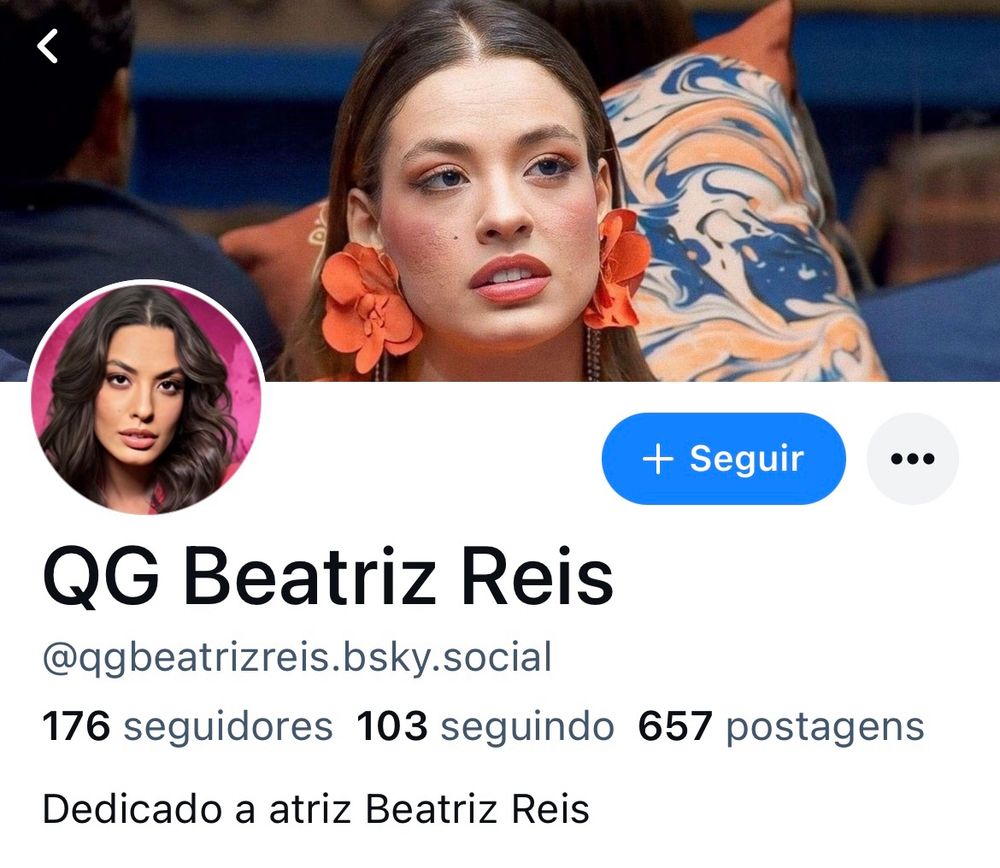Select the @qgbeatrizreis.bsky.social handle

coord(297,658)
